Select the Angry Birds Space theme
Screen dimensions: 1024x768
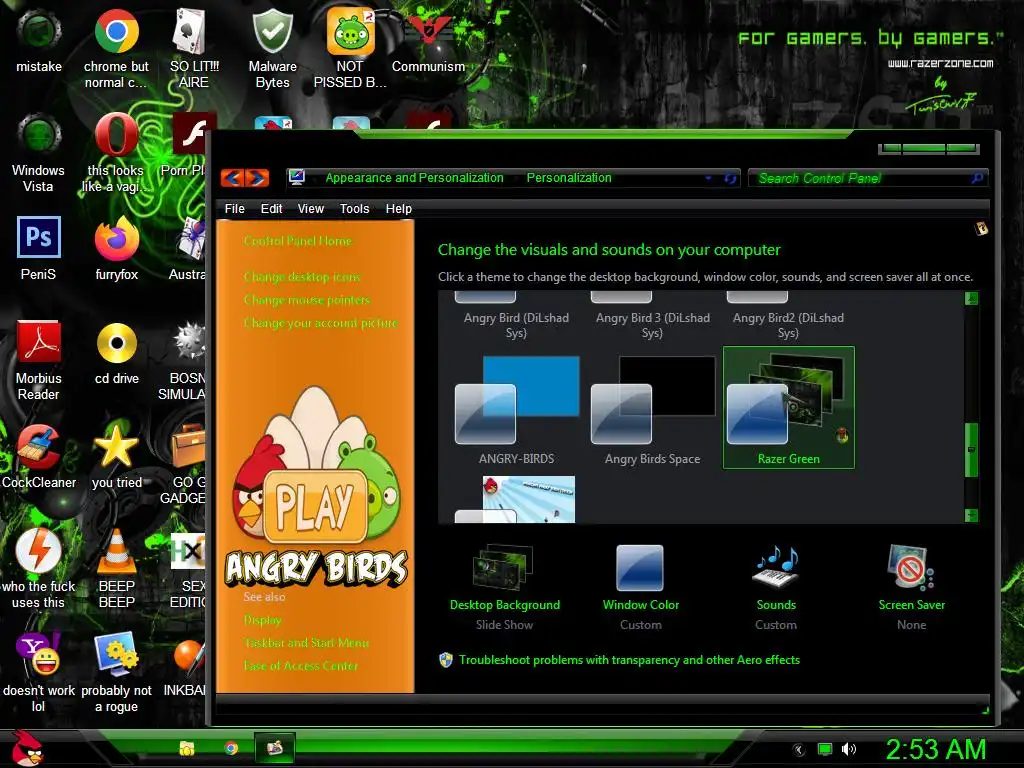(x=652, y=410)
